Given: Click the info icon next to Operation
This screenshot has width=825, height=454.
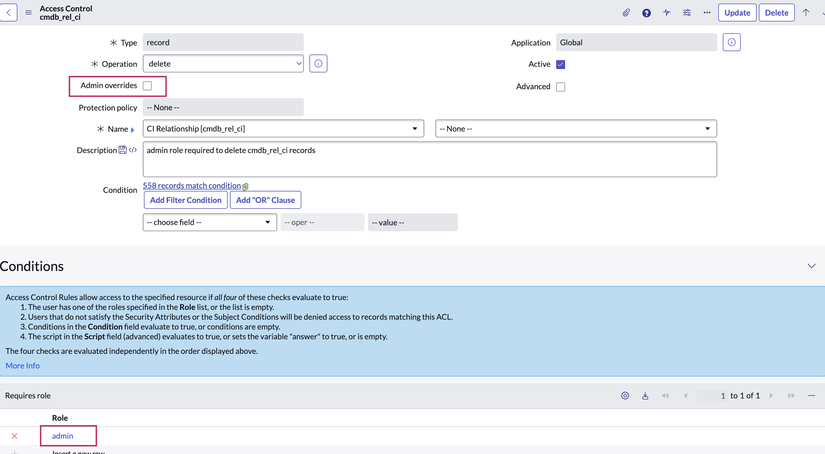Looking at the screenshot, I should pyautogui.click(x=318, y=64).
